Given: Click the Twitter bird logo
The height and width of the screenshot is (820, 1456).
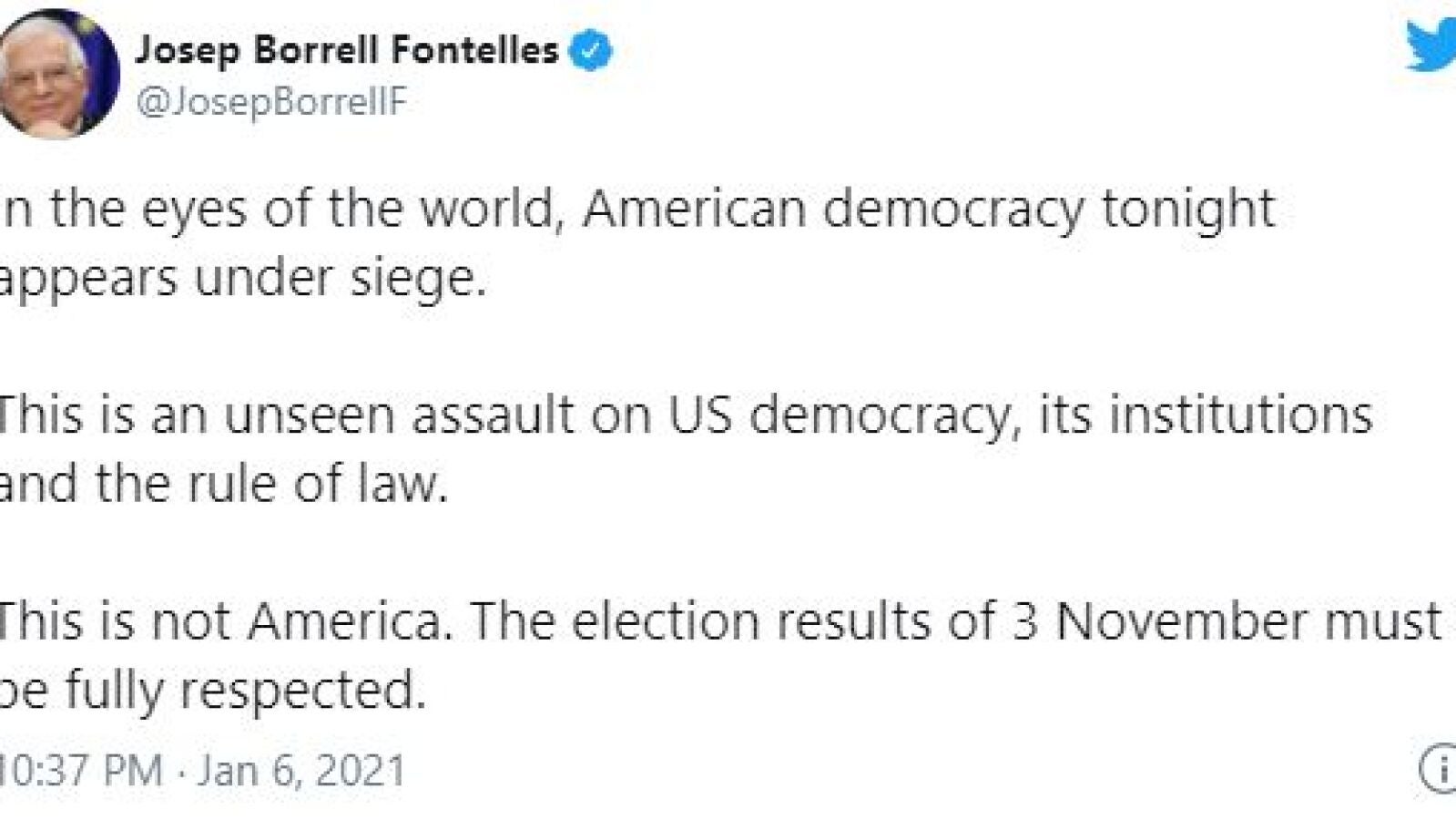Looking at the screenshot, I should (1431, 46).
